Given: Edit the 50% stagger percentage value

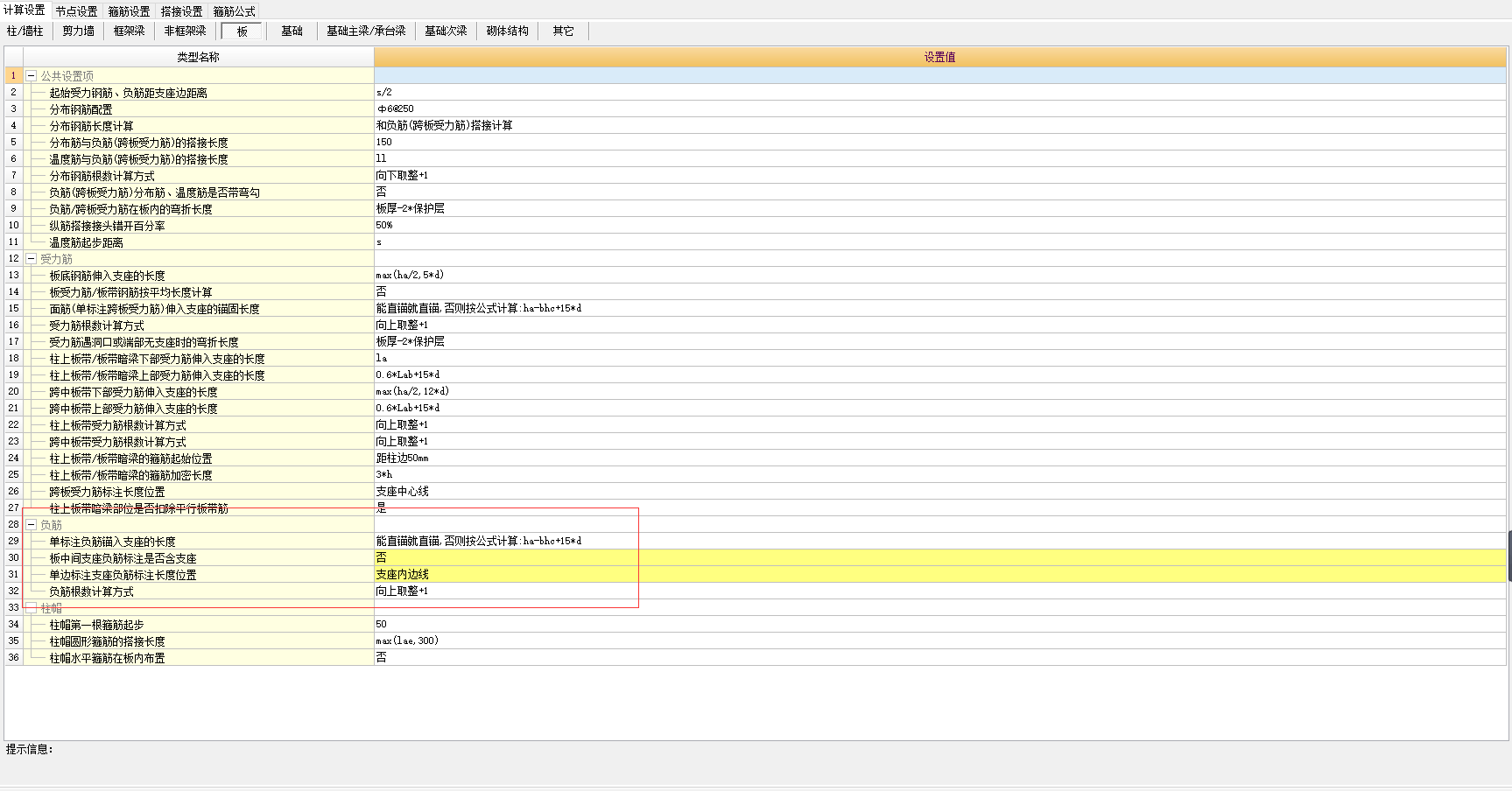Looking at the screenshot, I should [x=940, y=226].
